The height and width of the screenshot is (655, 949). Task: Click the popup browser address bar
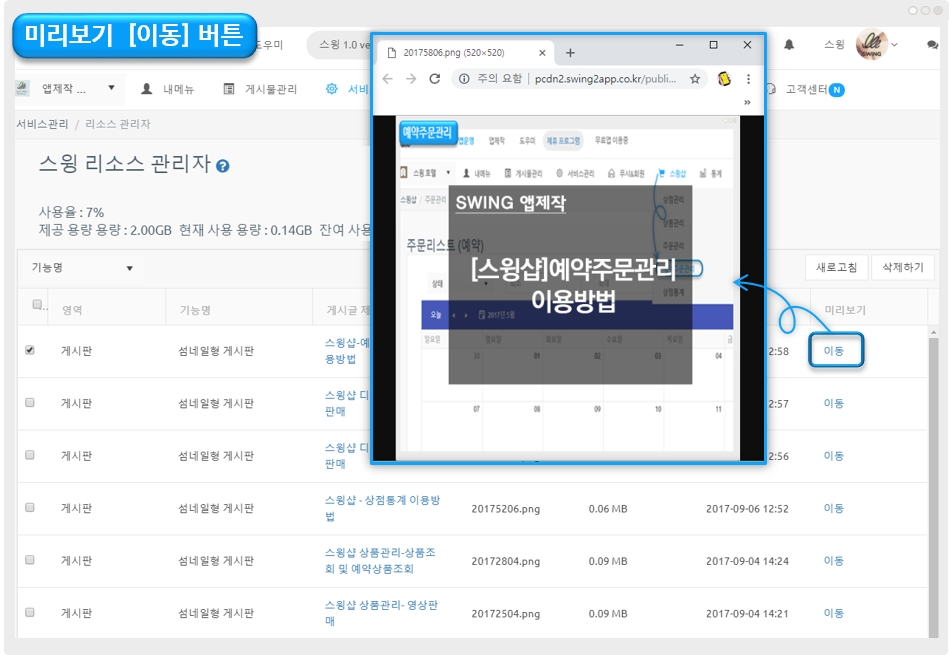pos(580,79)
